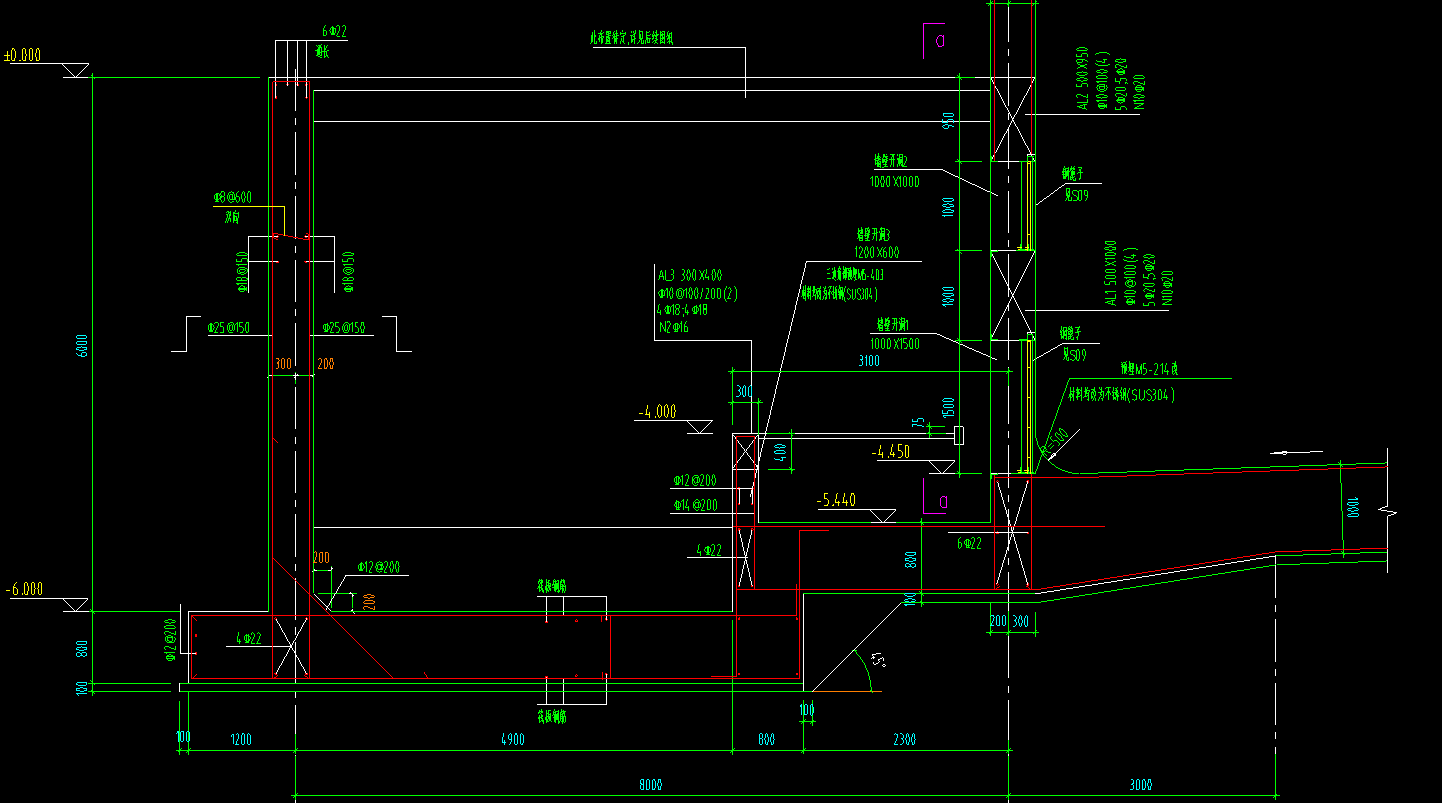Select the AL3 300X400 beam label
The image size is (1442, 803).
click(x=690, y=275)
